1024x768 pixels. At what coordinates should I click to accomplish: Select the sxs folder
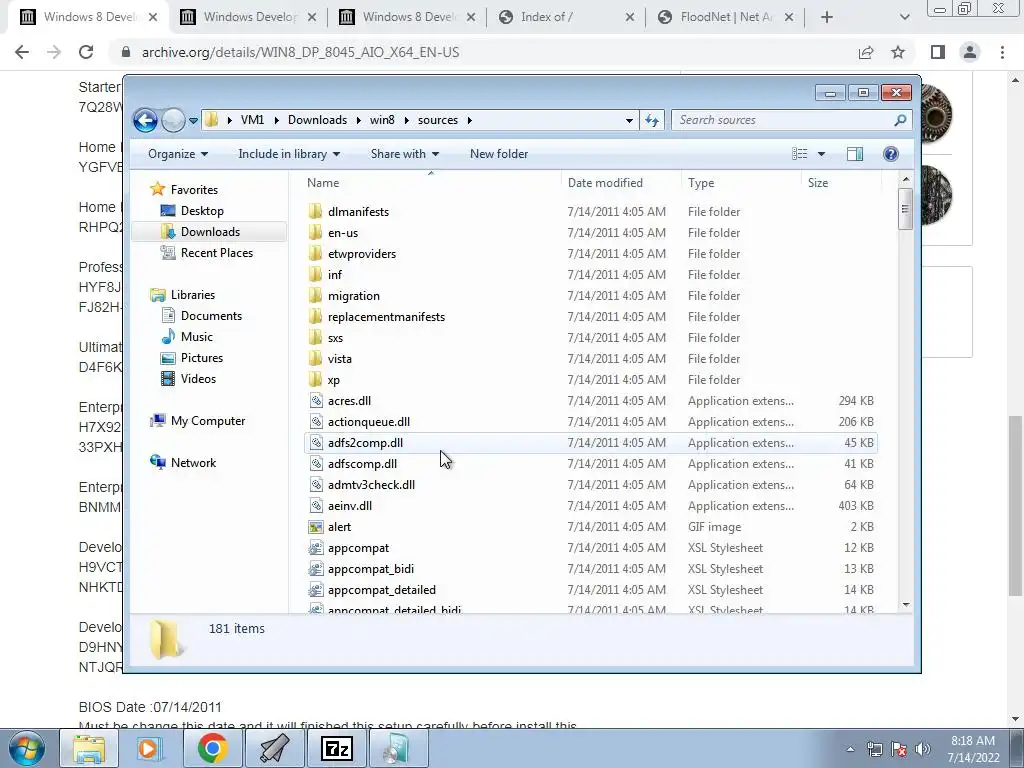point(335,338)
